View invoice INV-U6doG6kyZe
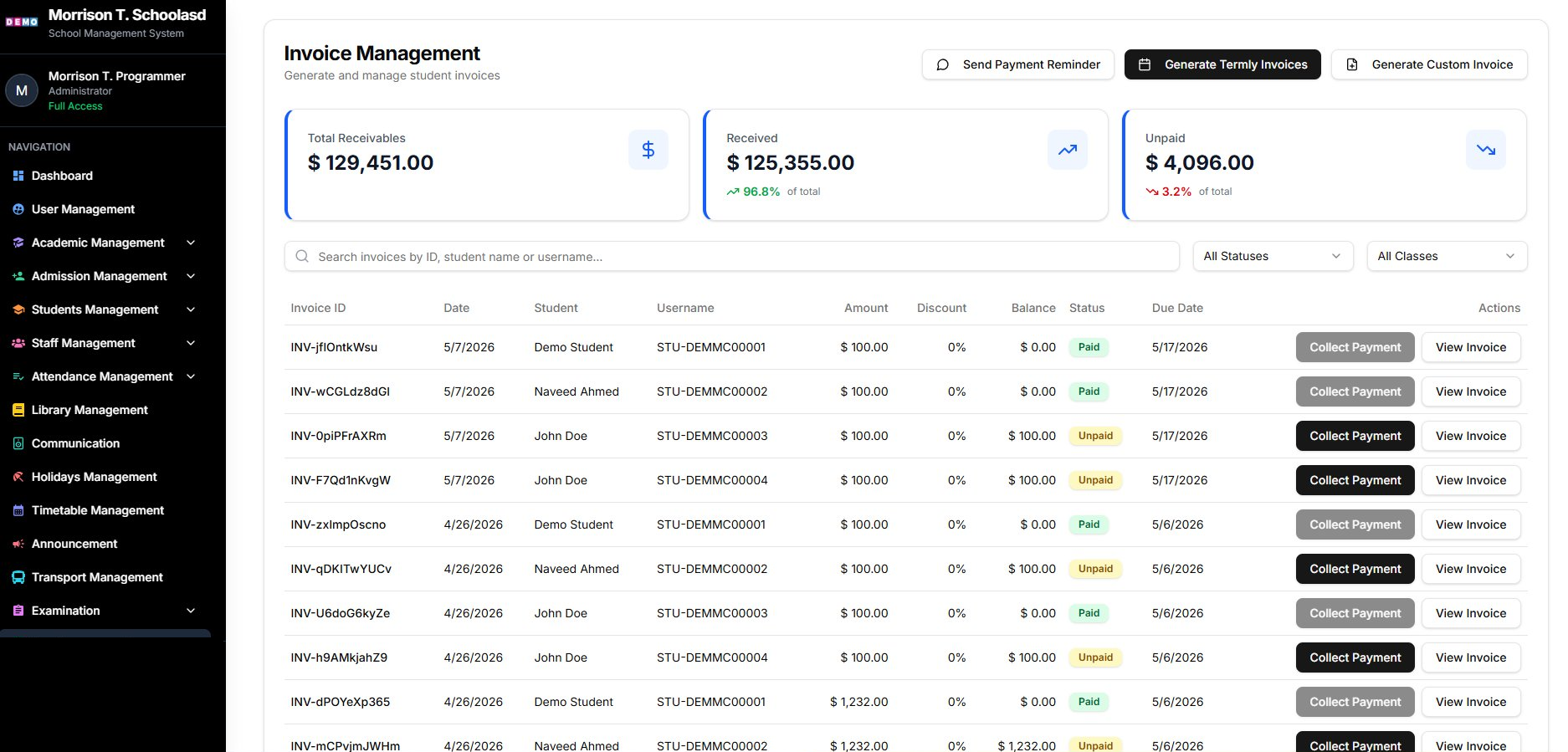The width and height of the screenshot is (1568, 752). tap(1471, 613)
